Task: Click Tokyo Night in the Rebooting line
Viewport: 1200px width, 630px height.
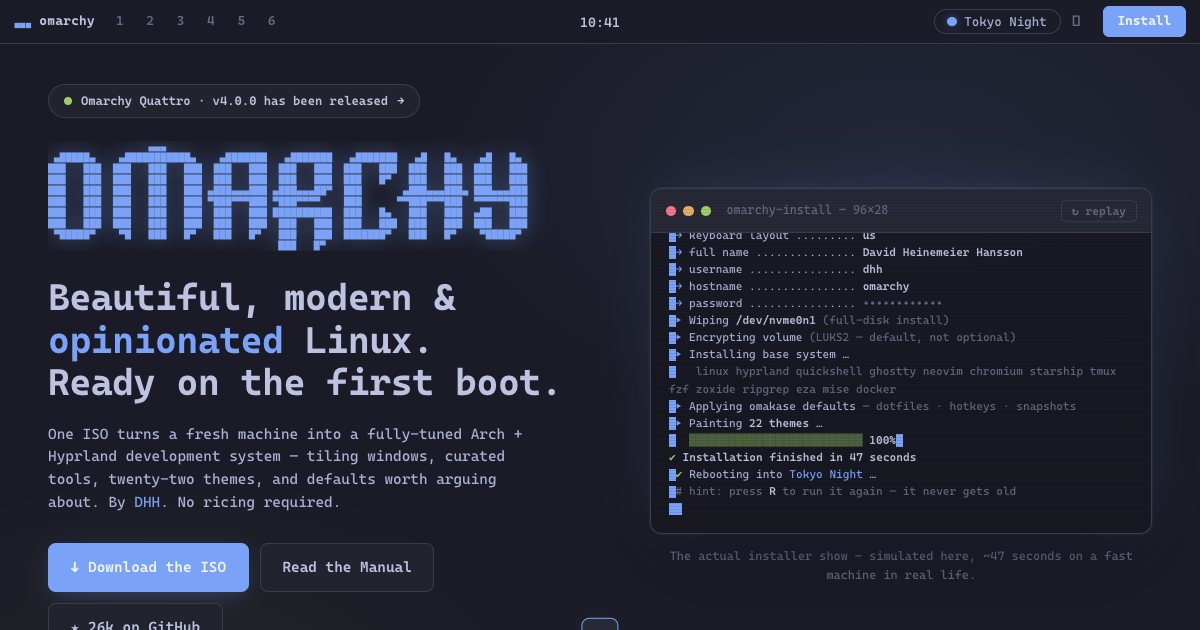Action: coord(825,474)
